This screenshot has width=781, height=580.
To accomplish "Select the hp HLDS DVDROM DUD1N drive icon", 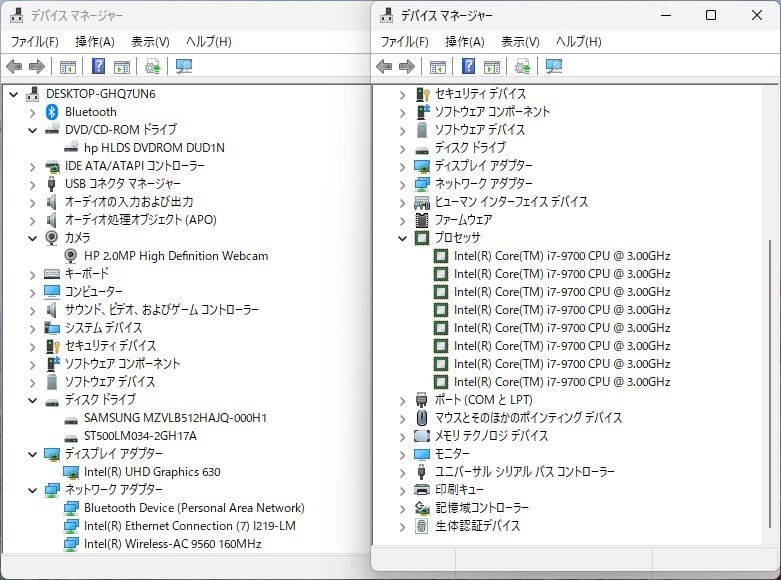I will (71, 147).
